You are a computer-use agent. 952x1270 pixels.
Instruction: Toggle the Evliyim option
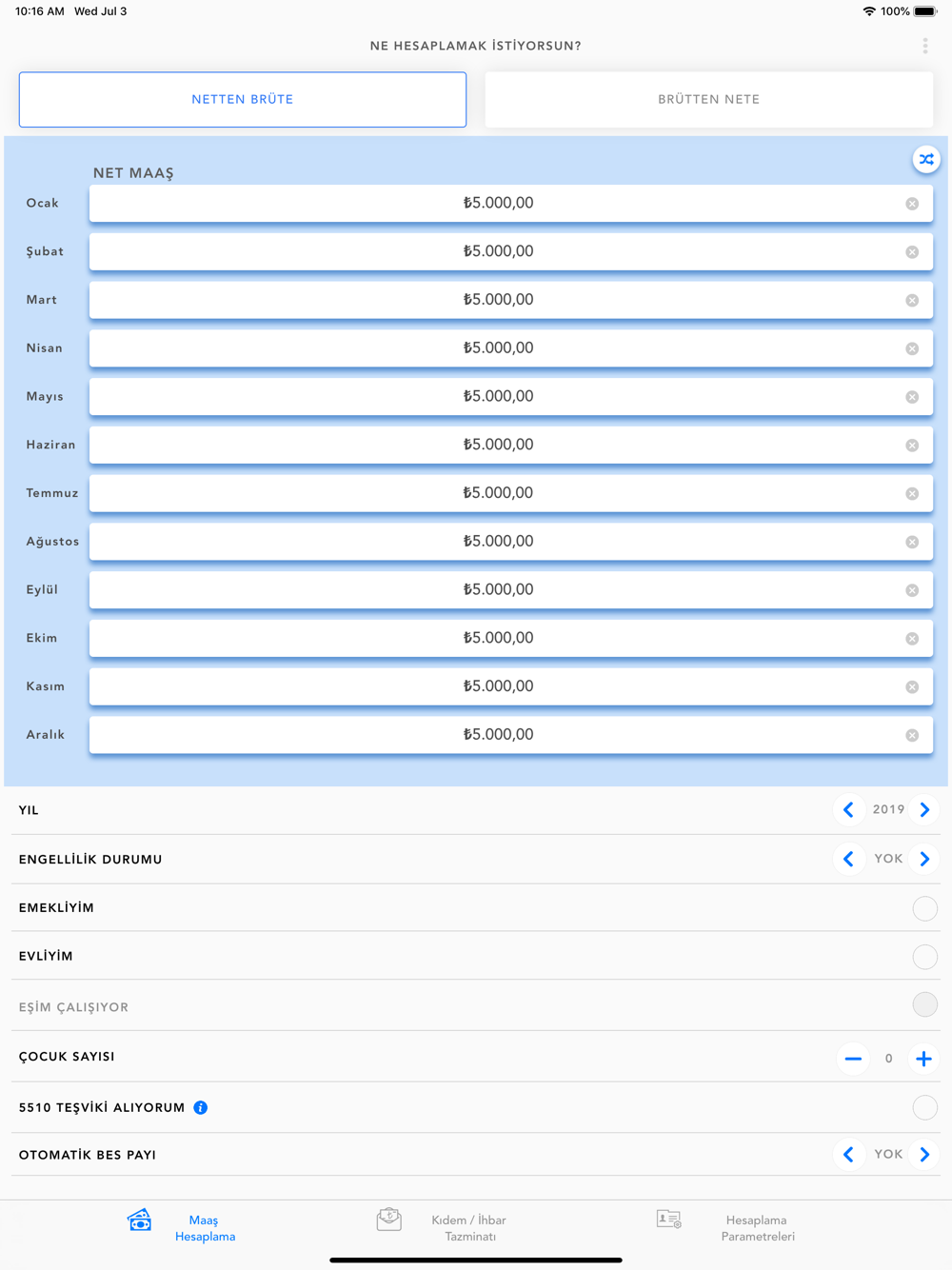click(x=924, y=957)
